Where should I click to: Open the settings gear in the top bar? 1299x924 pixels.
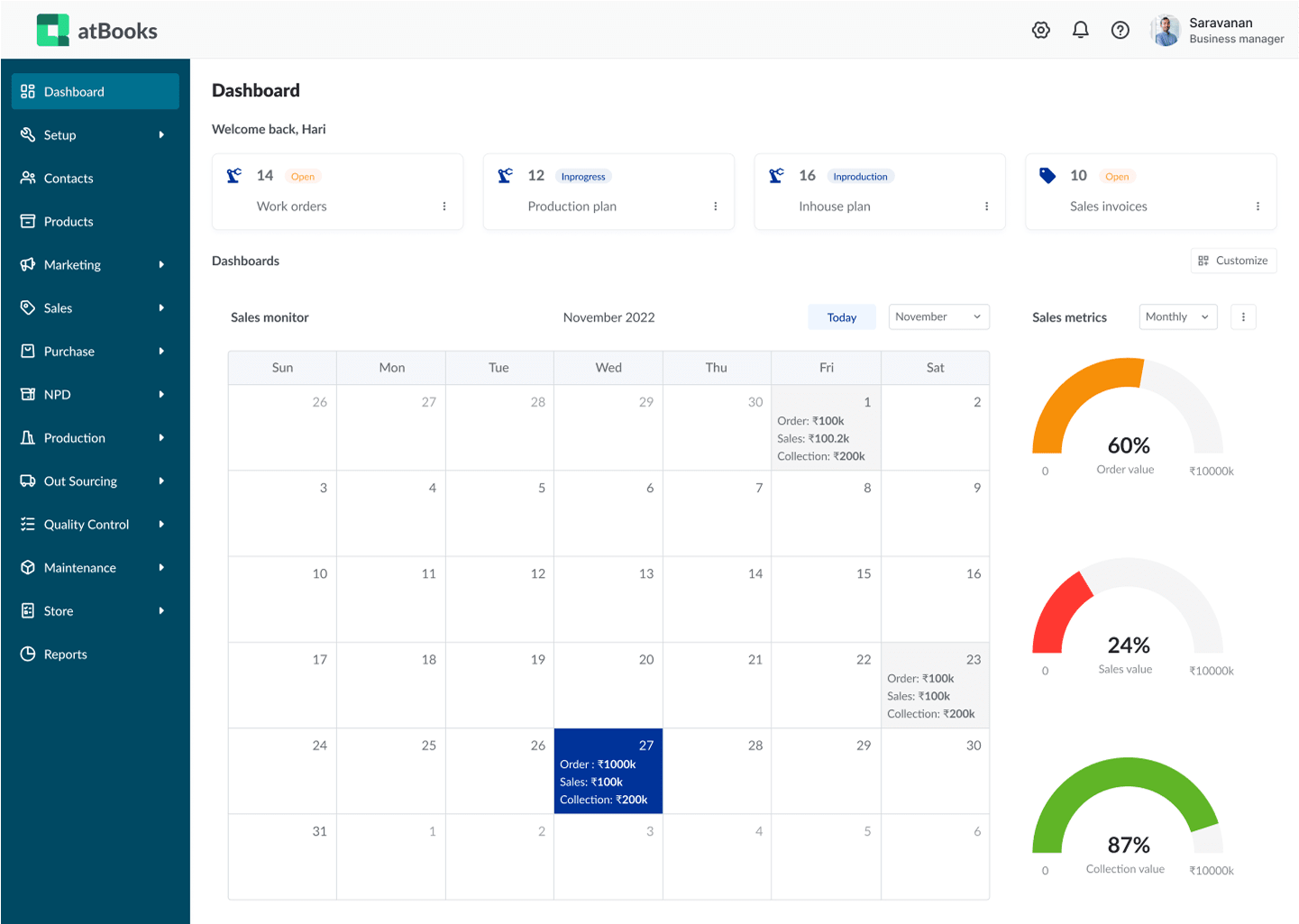pos(1040,30)
